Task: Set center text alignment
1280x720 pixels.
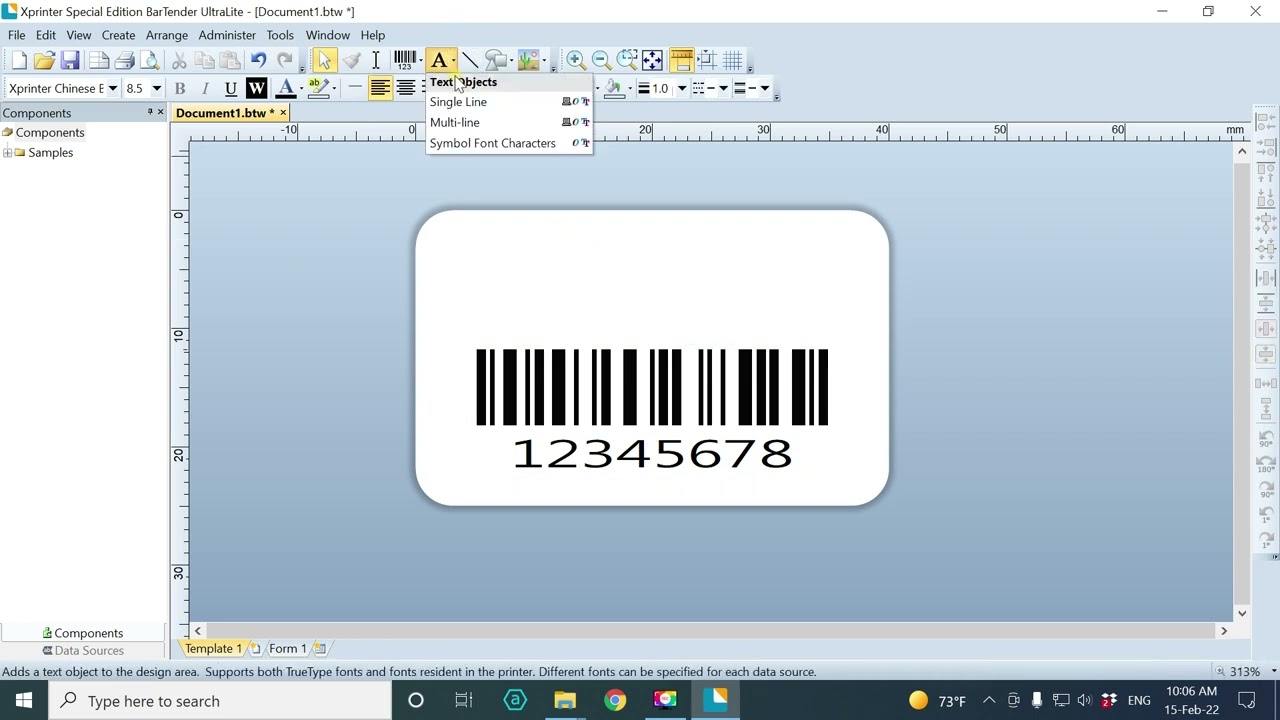Action: pyautogui.click(x=406, y=88)
